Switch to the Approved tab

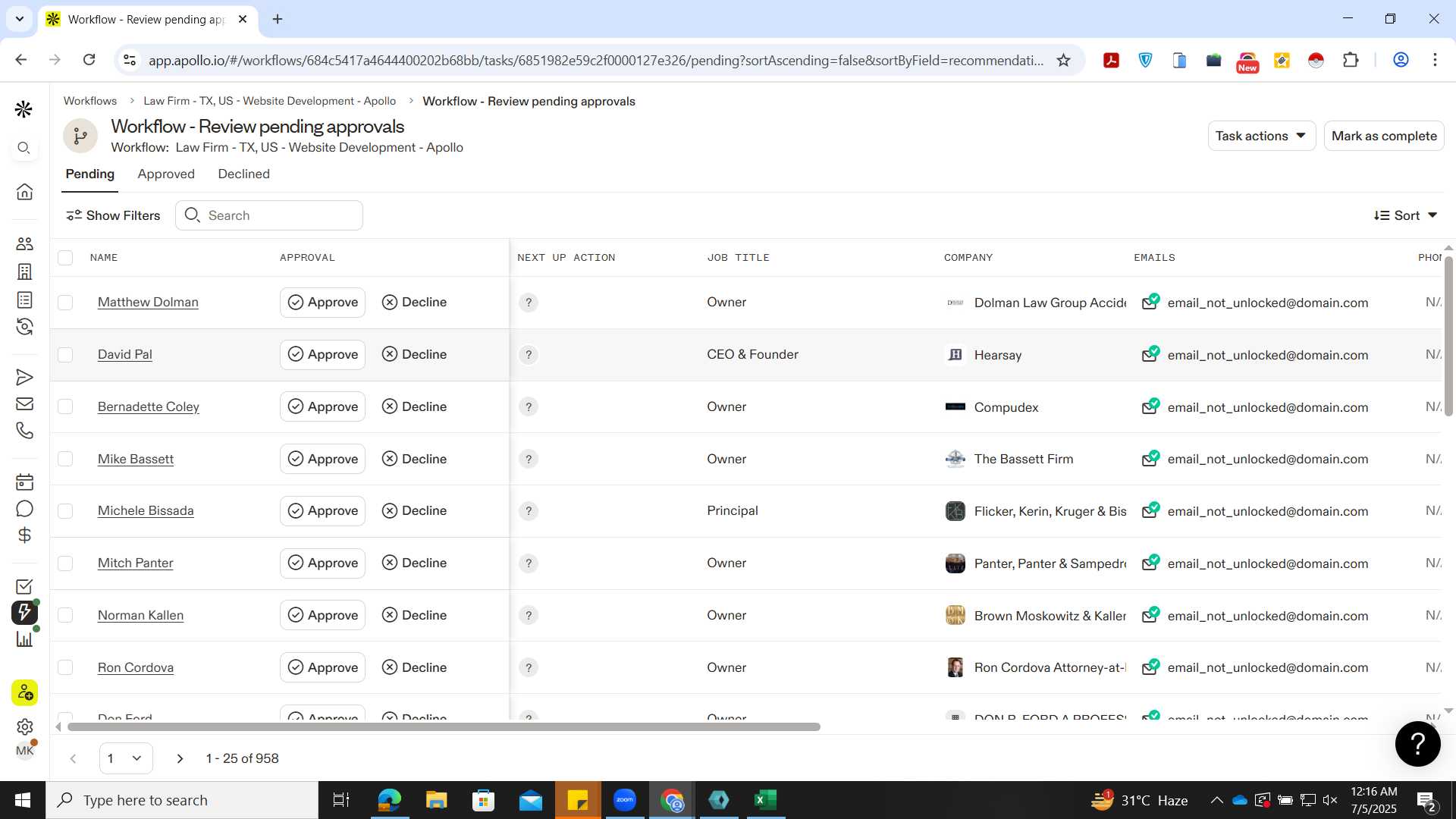tap(166, 174)
